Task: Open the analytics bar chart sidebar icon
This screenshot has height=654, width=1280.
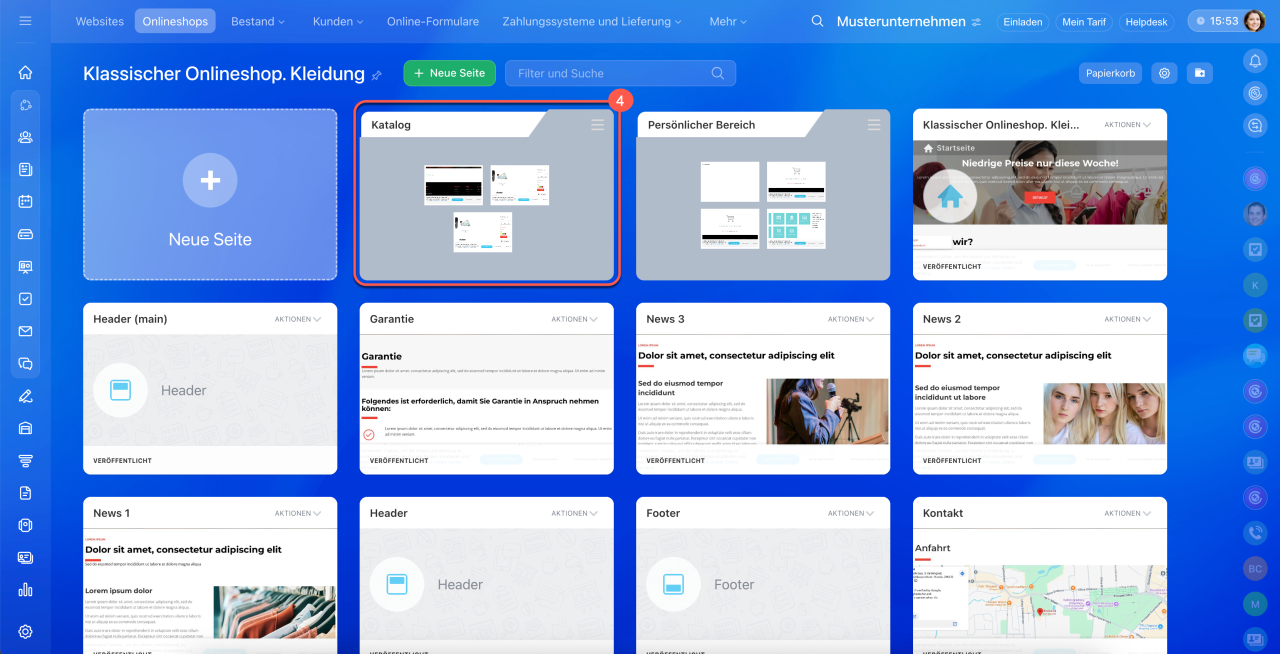Action: 25,589
